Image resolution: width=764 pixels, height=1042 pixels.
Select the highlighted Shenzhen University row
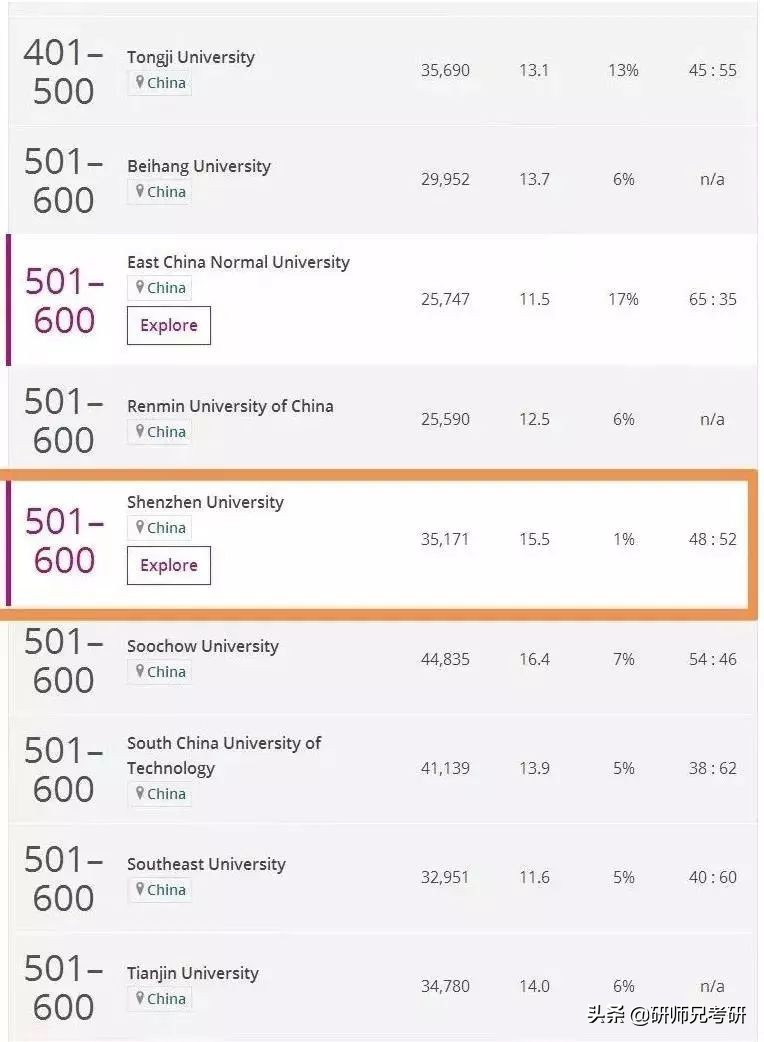point(382,540)
